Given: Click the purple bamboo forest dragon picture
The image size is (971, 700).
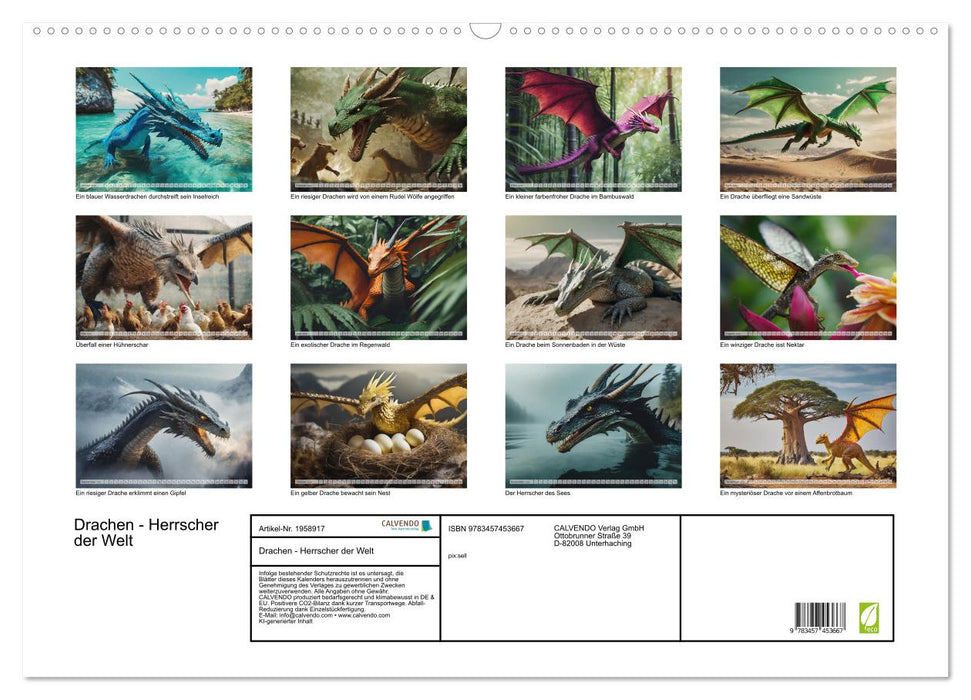Looking at the screenshot, I should (x=593, y=127).
